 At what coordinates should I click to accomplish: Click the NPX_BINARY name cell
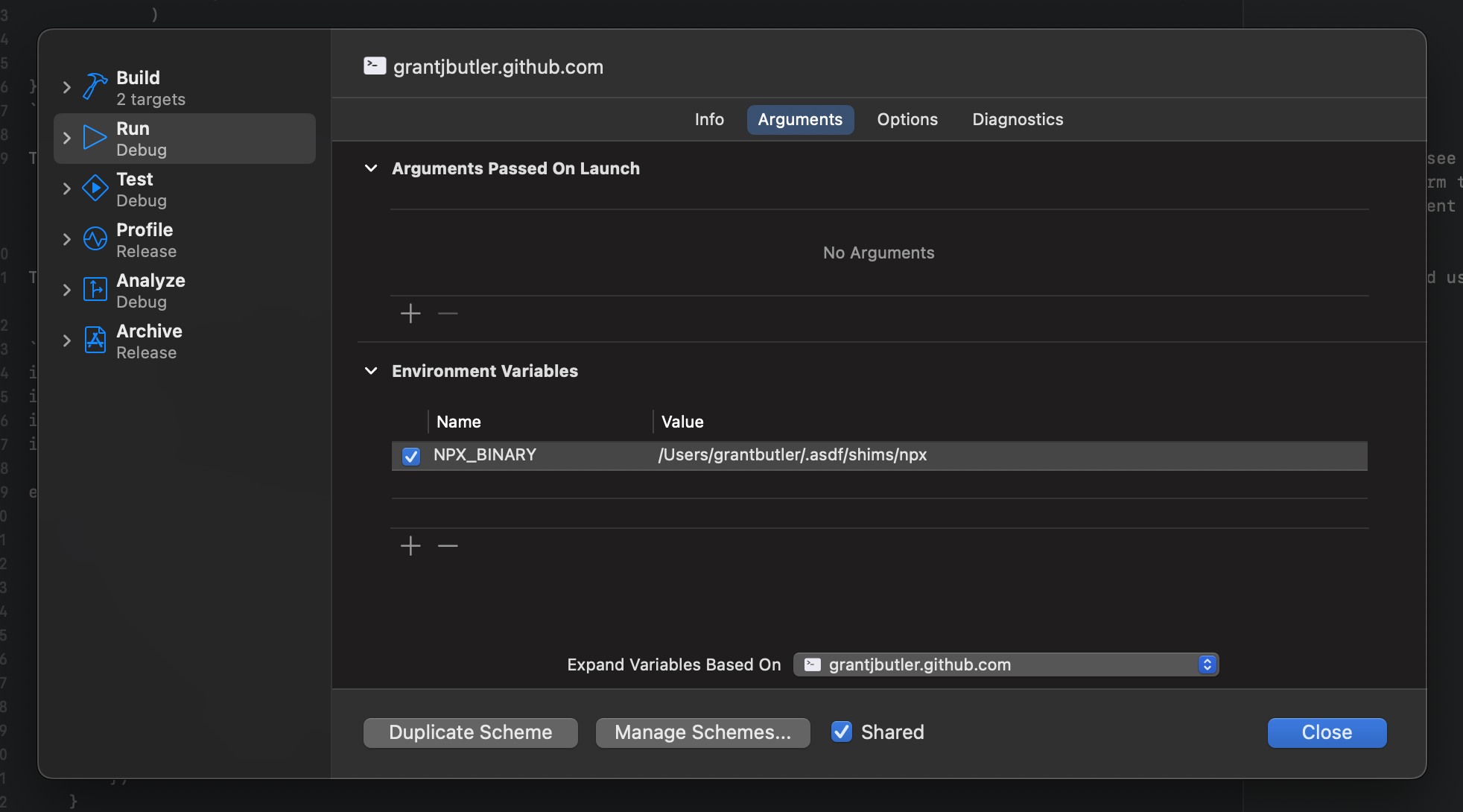point(485,454)
